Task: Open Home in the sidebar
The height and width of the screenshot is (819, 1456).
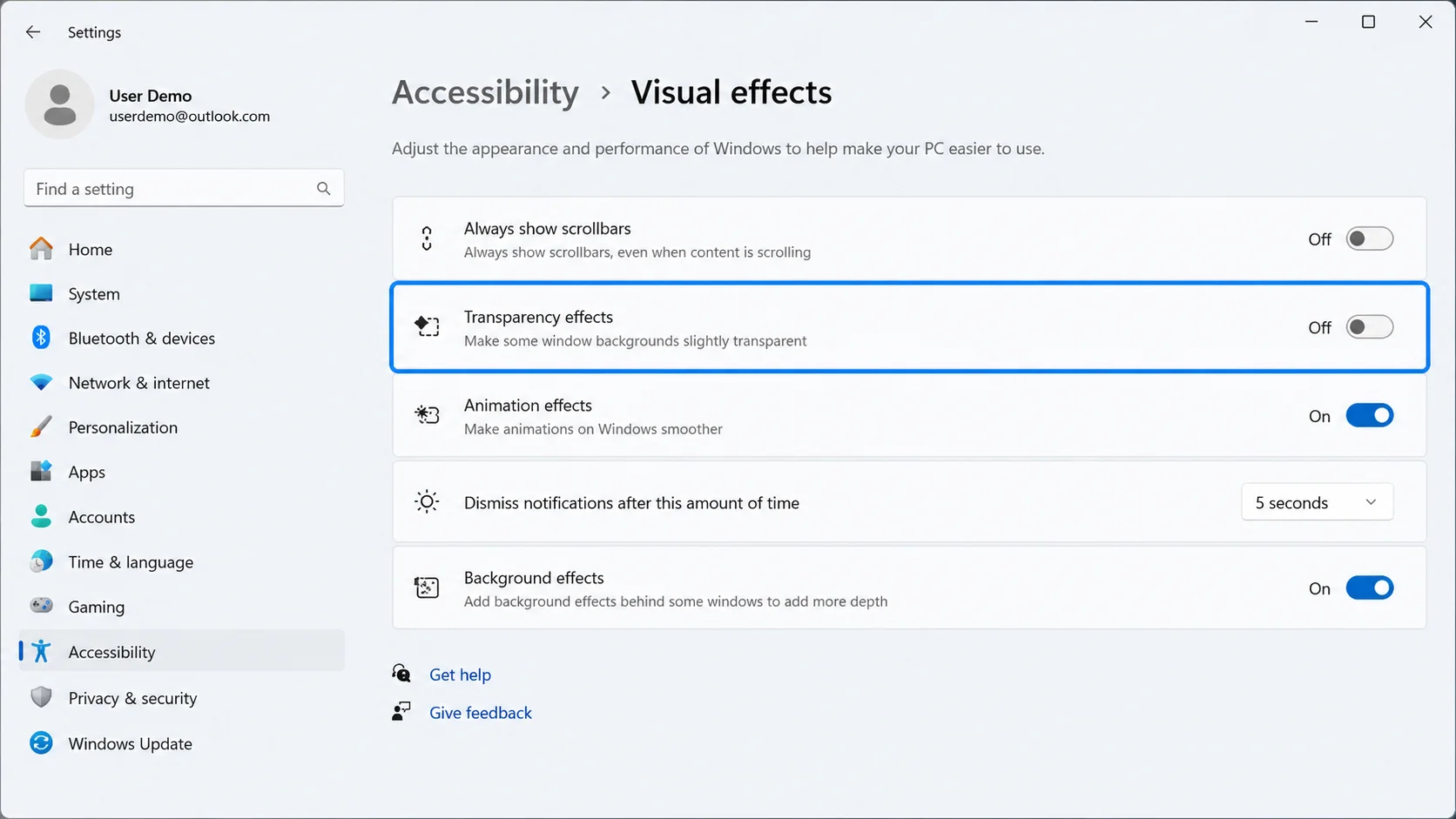Action: (182, 249)
